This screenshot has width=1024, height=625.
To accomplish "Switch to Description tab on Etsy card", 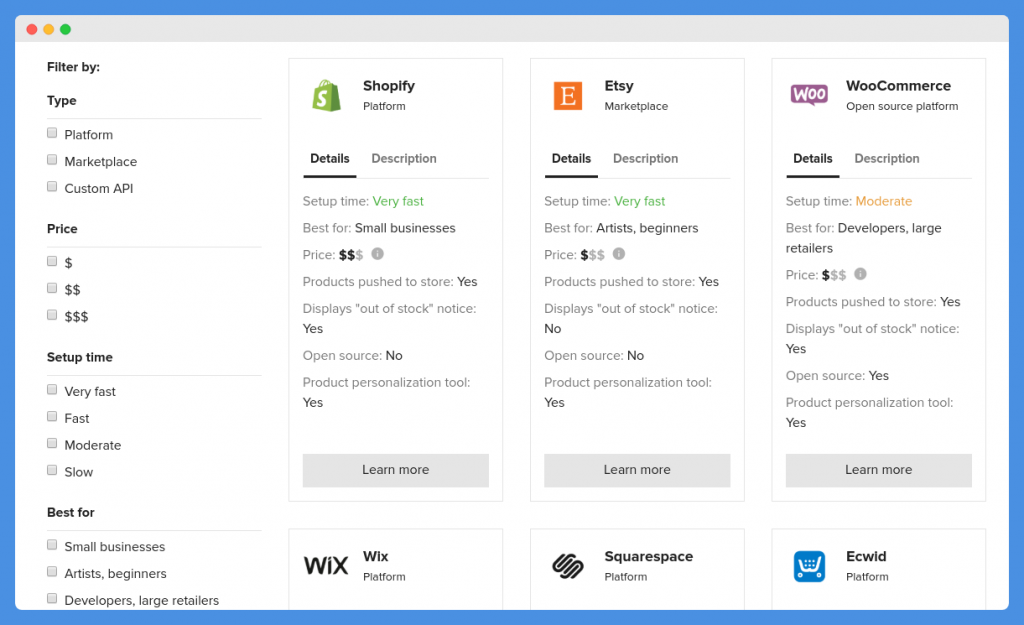I will click(x=645, y=159).
